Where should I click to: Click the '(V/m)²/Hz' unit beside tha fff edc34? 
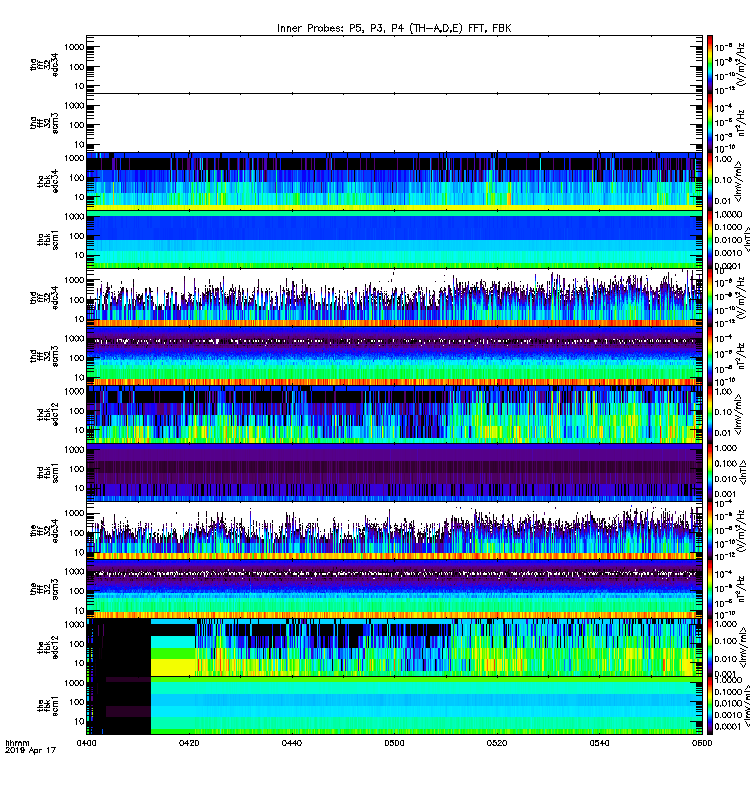click(742, 65)
